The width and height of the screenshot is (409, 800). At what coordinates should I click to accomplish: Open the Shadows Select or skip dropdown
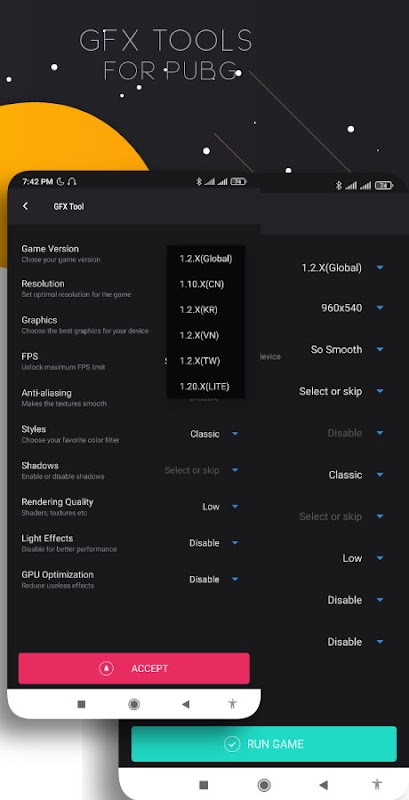[201, 470]
